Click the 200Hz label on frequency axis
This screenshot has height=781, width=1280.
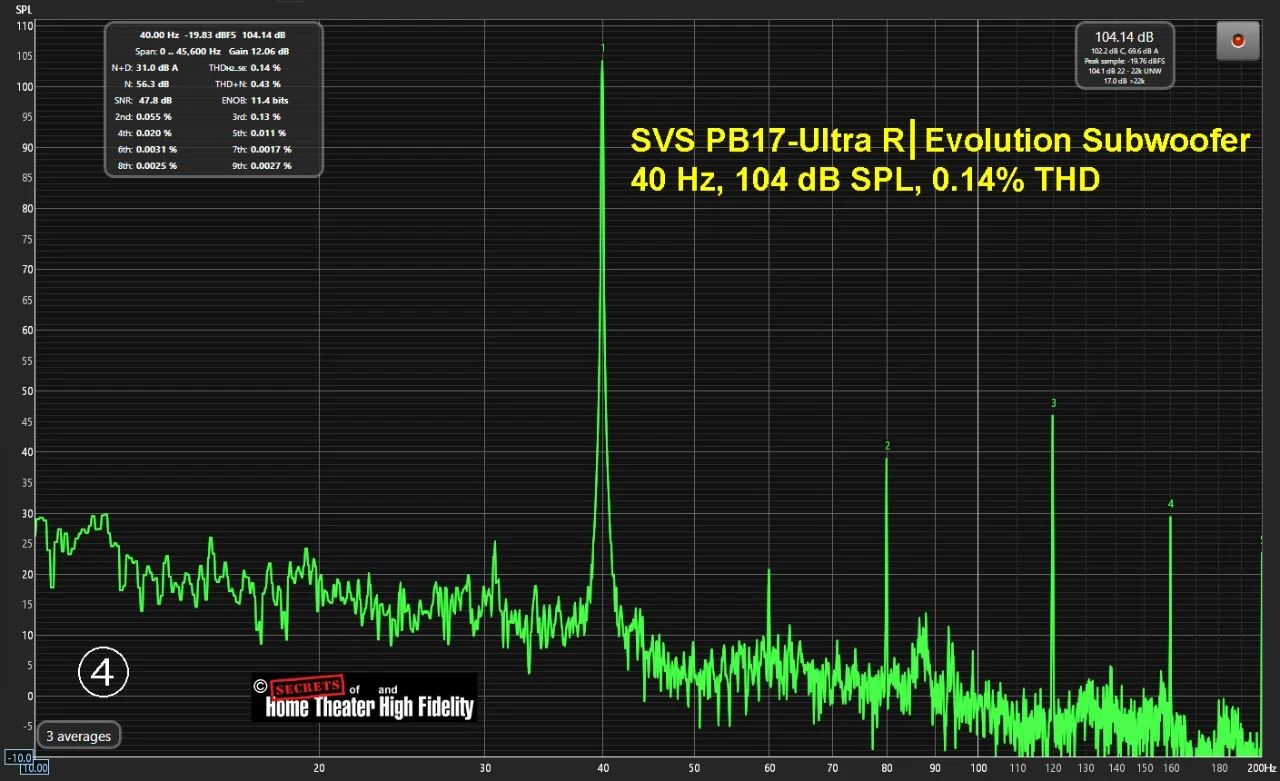click(1260, 768)
